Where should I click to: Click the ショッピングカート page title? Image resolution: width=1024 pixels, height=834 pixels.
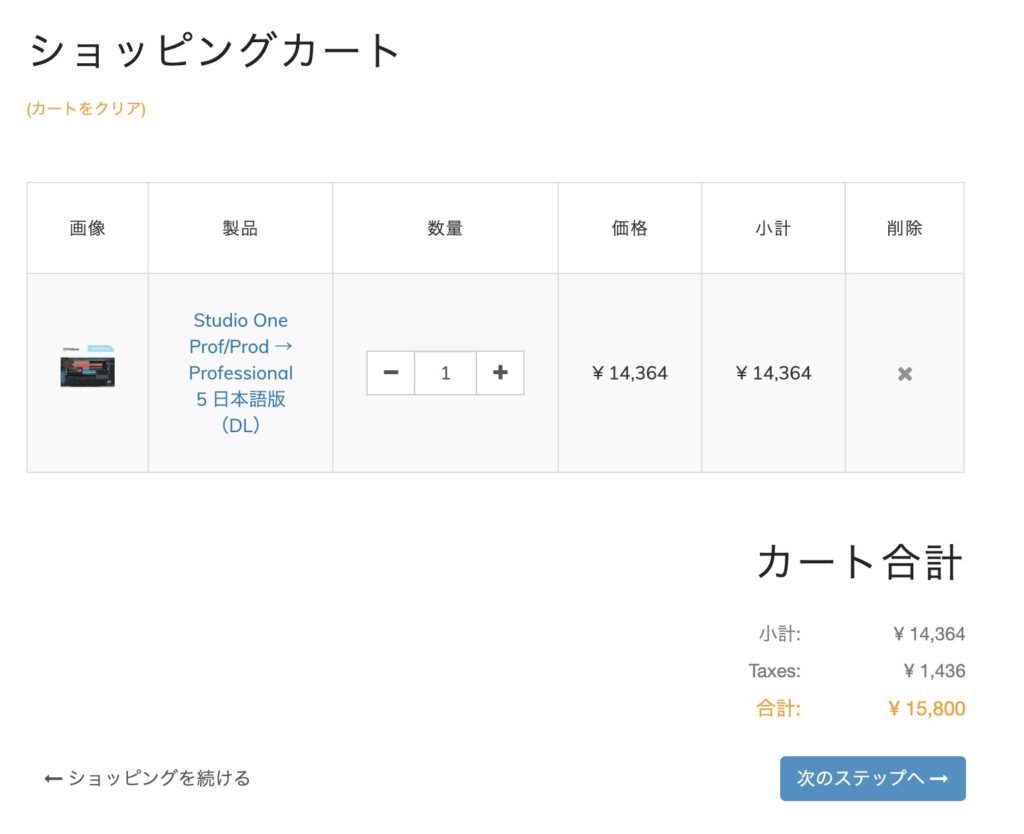tap(215, 51)
